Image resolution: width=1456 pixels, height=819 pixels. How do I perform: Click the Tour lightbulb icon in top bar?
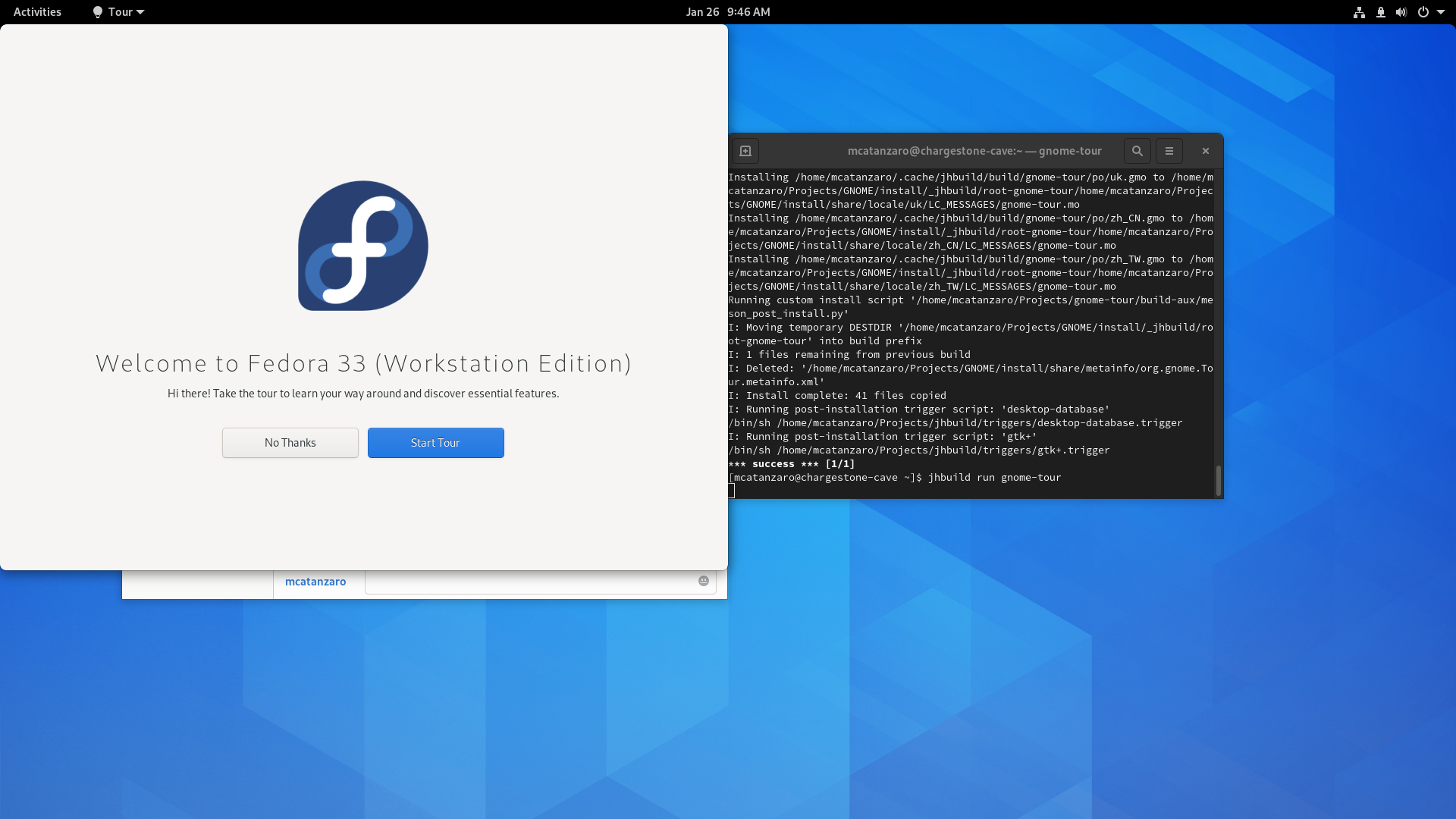[x=97, y=12]
